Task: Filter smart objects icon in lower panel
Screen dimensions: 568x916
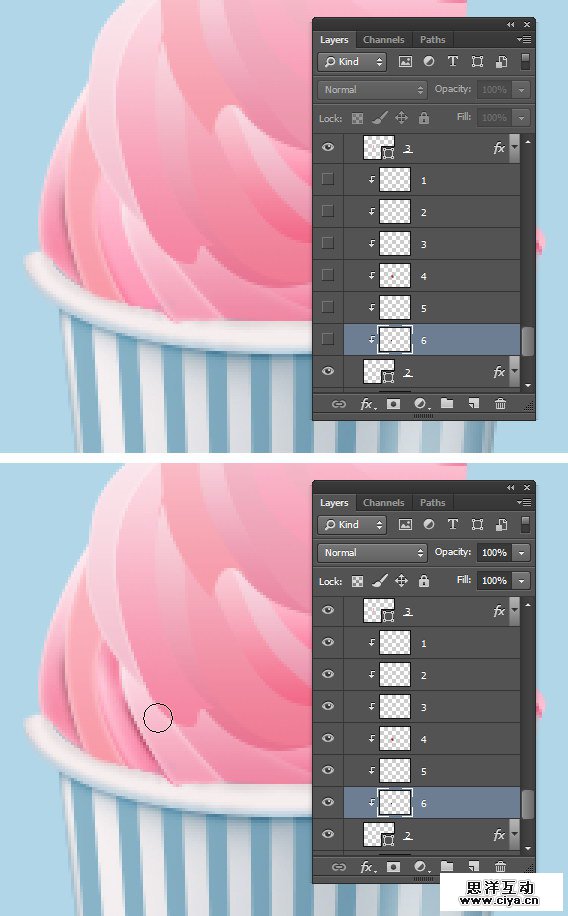Action: [x=501, y=525]
